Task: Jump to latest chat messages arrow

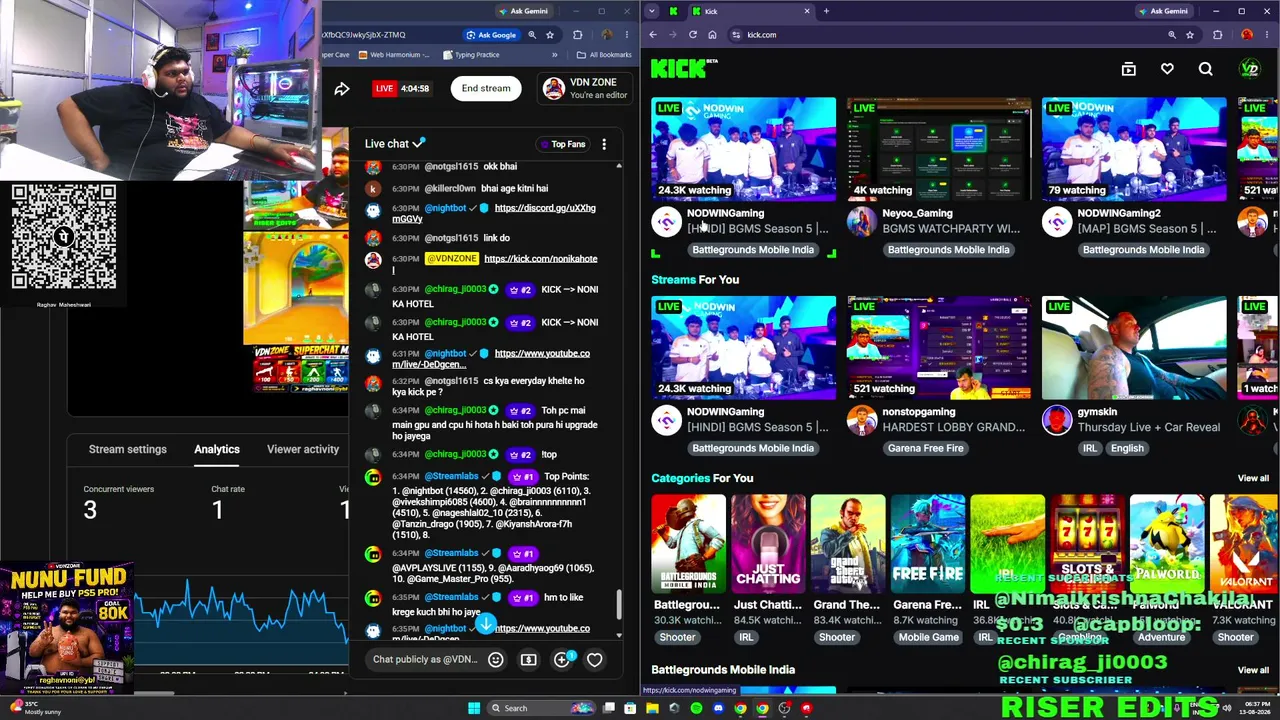Action: (x=485, y=625)
